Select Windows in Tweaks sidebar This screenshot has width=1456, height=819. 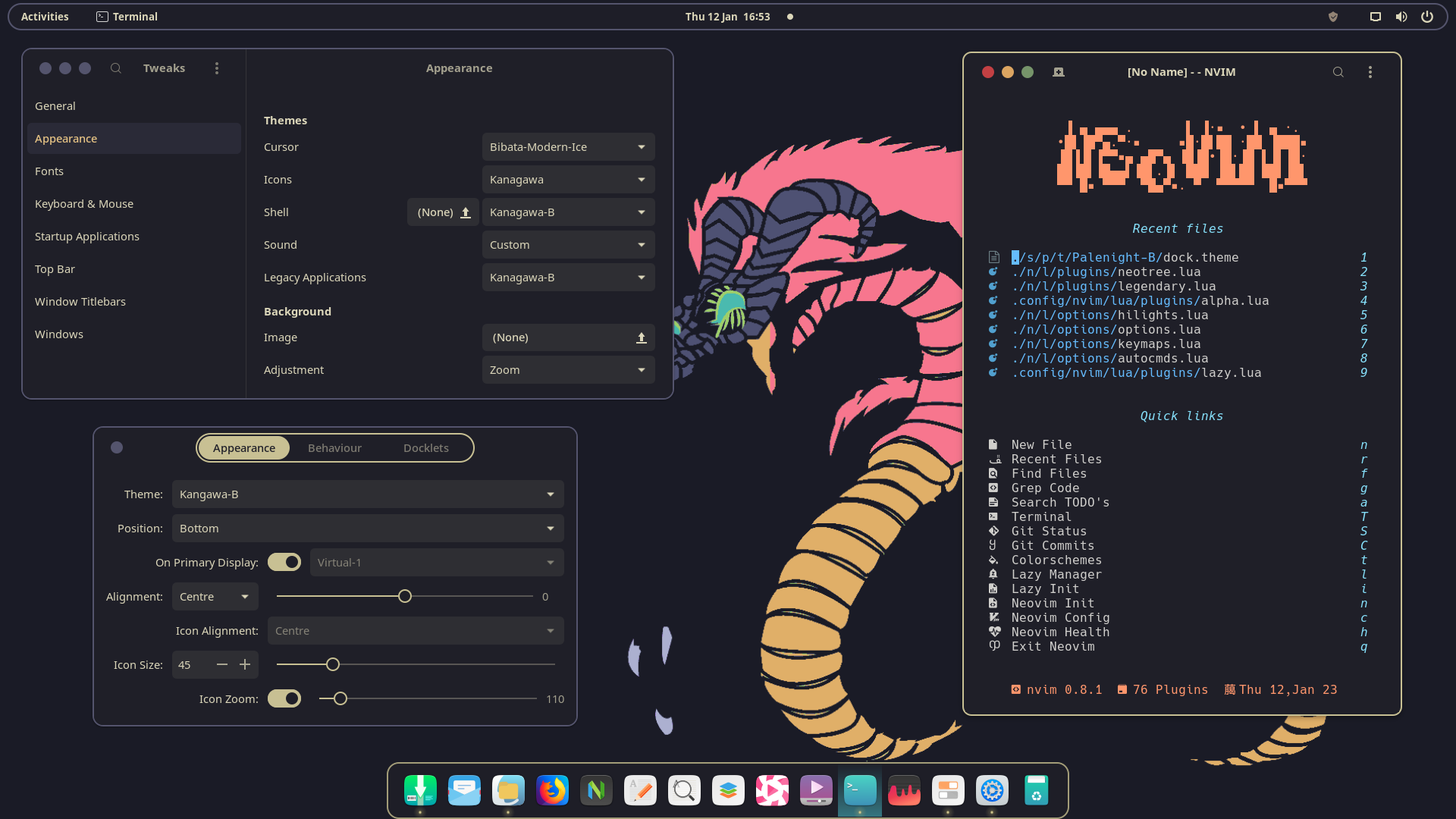coord(134,334)
